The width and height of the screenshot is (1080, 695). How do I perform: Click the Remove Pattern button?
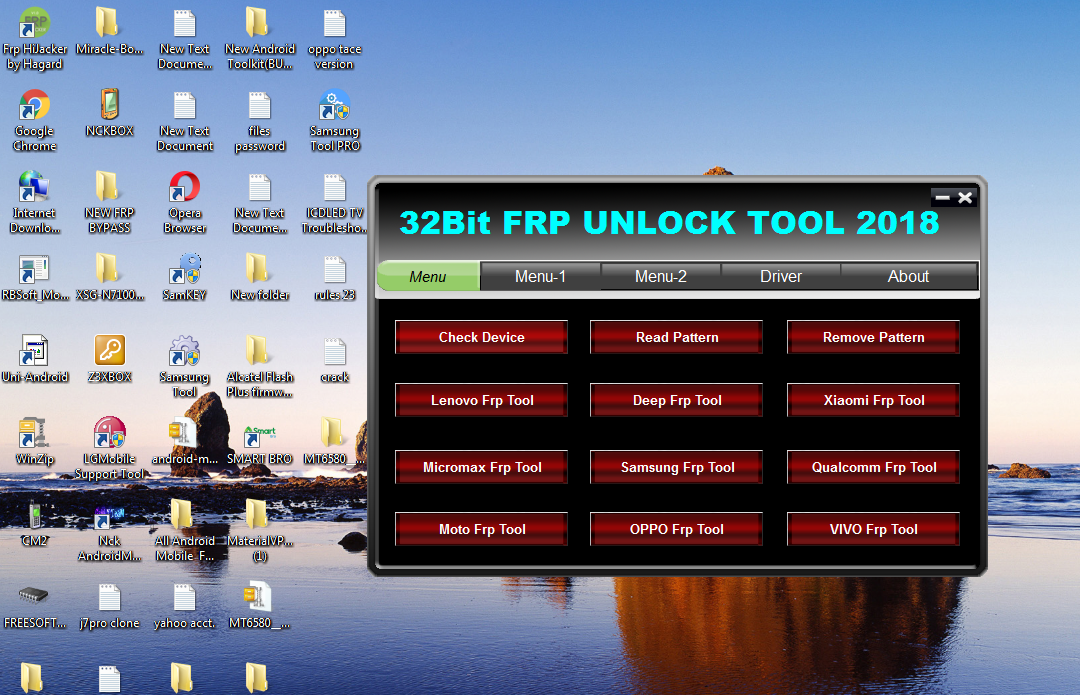pyautogui.click(x=873, y=337)
